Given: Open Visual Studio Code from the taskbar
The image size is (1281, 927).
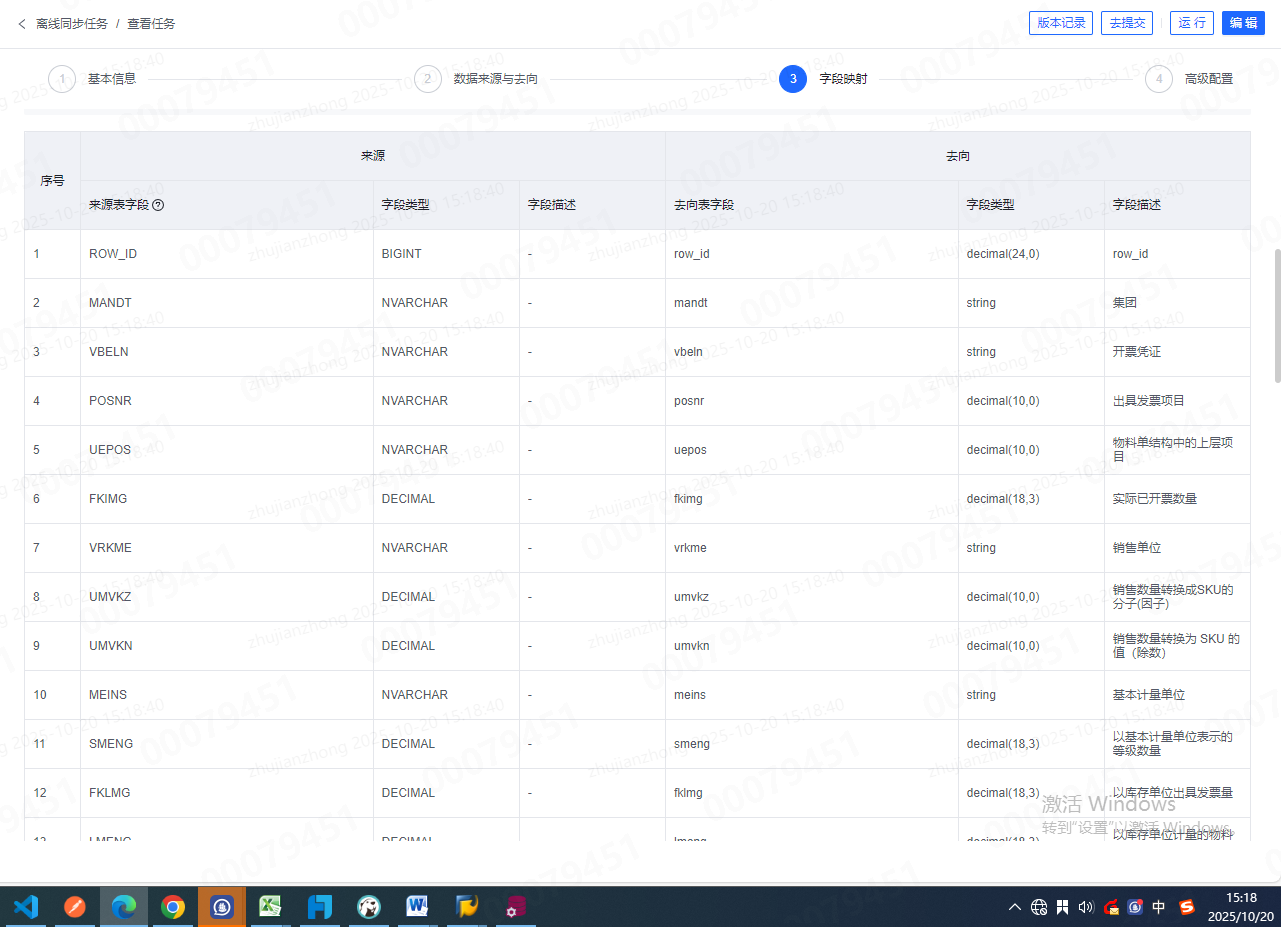Looking at the screenshot, I should pyautogui.click(x=26, y=907).
